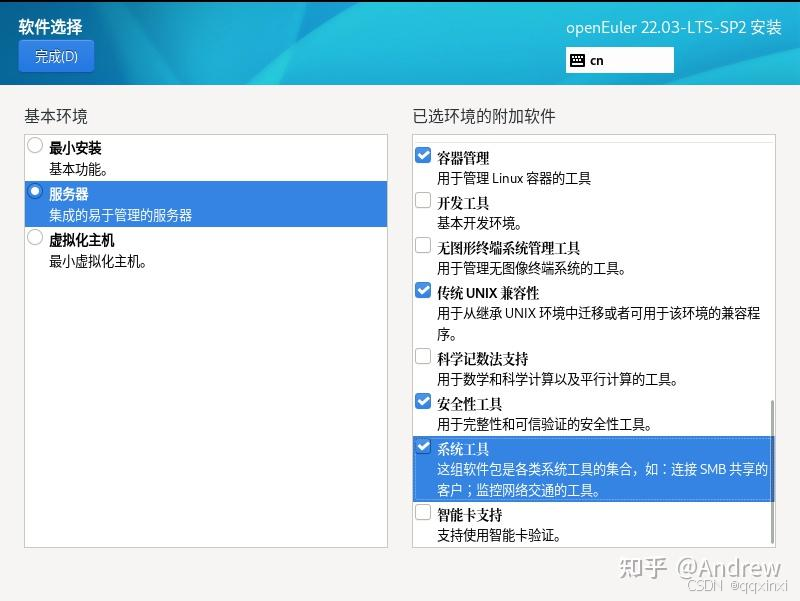
Task: Click description 基本开发环境。
Action: tap(480, 223)
